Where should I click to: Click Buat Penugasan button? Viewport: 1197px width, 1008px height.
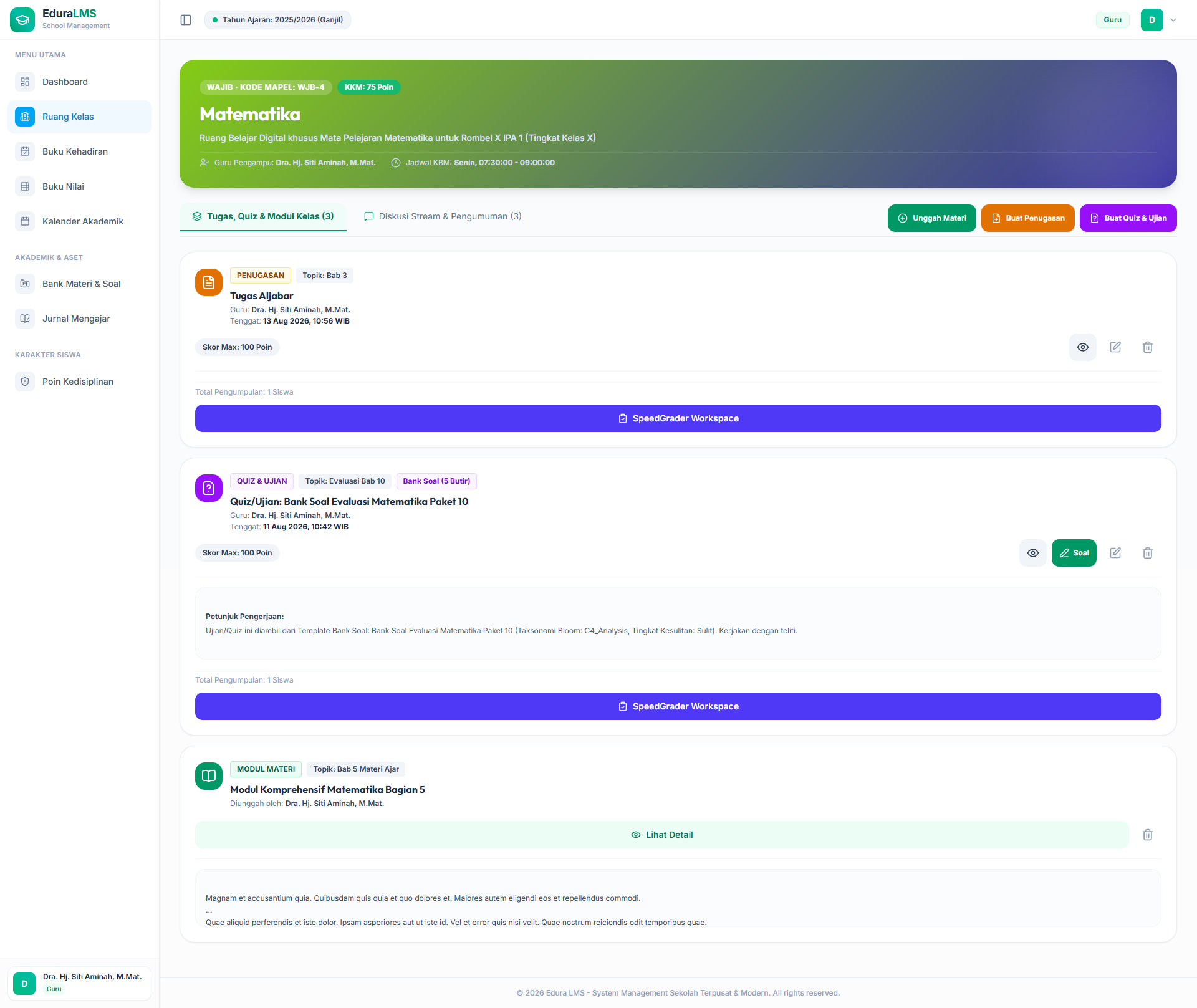(1028, 218)
